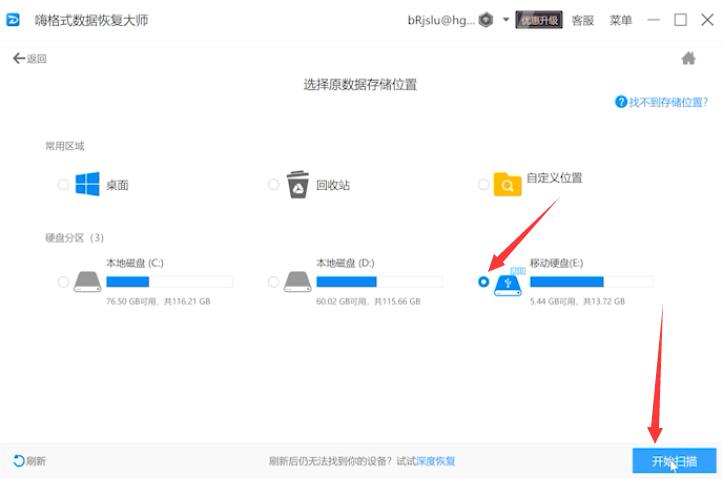
Task: Click the yellow custom folder search icon
Action: [507, 184]
